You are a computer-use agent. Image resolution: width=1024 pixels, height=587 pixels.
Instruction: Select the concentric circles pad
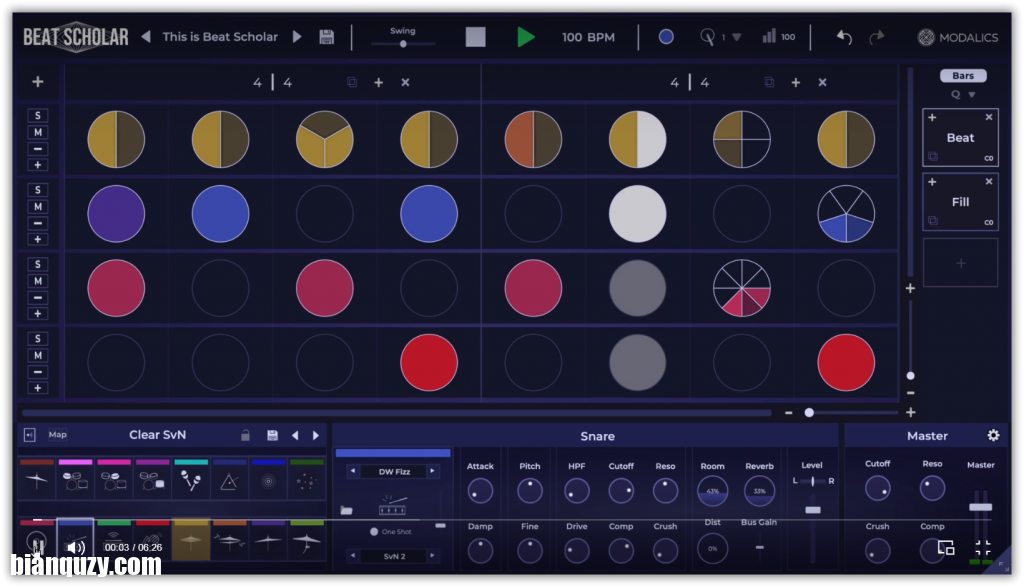(268, 481)
